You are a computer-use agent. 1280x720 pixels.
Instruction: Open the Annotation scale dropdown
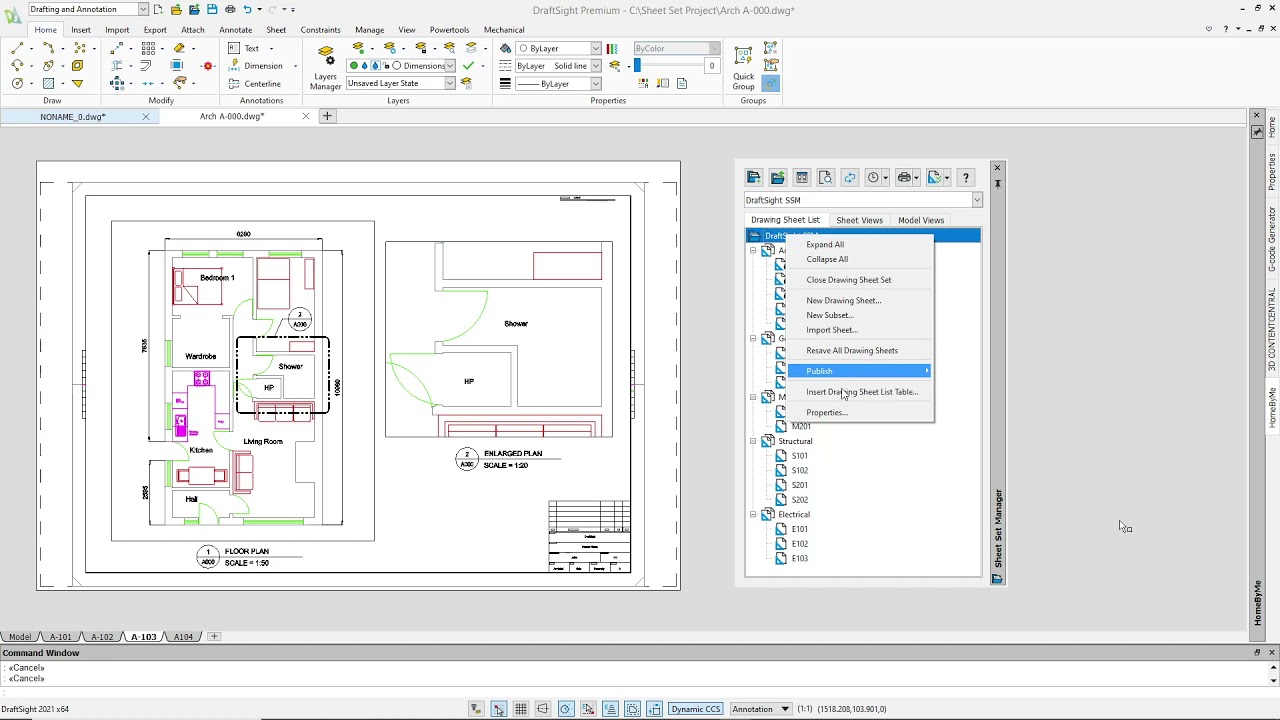(x=785, y=709)
